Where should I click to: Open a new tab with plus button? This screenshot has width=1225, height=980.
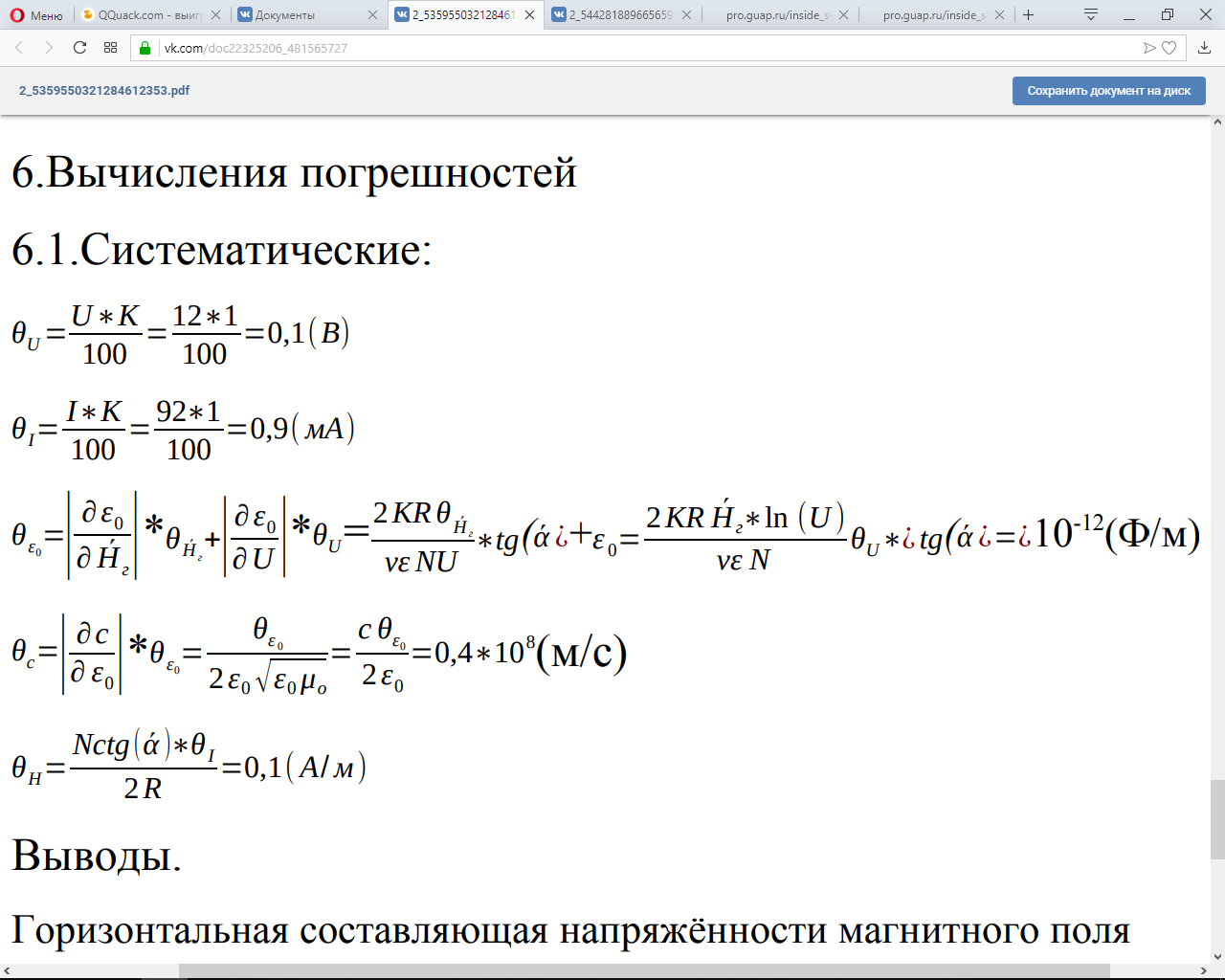(1029, 15)
